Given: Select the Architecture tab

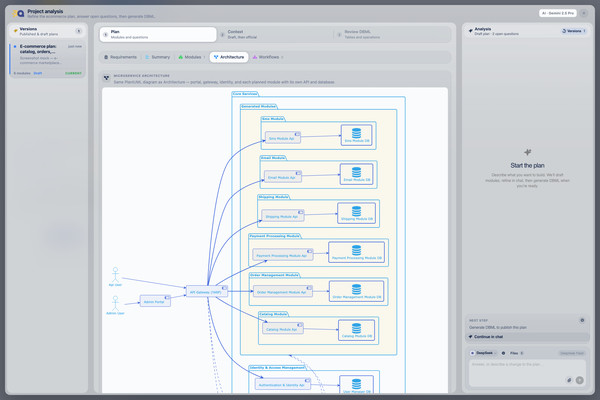Looking at the screenshot, I should pos(229,57).
